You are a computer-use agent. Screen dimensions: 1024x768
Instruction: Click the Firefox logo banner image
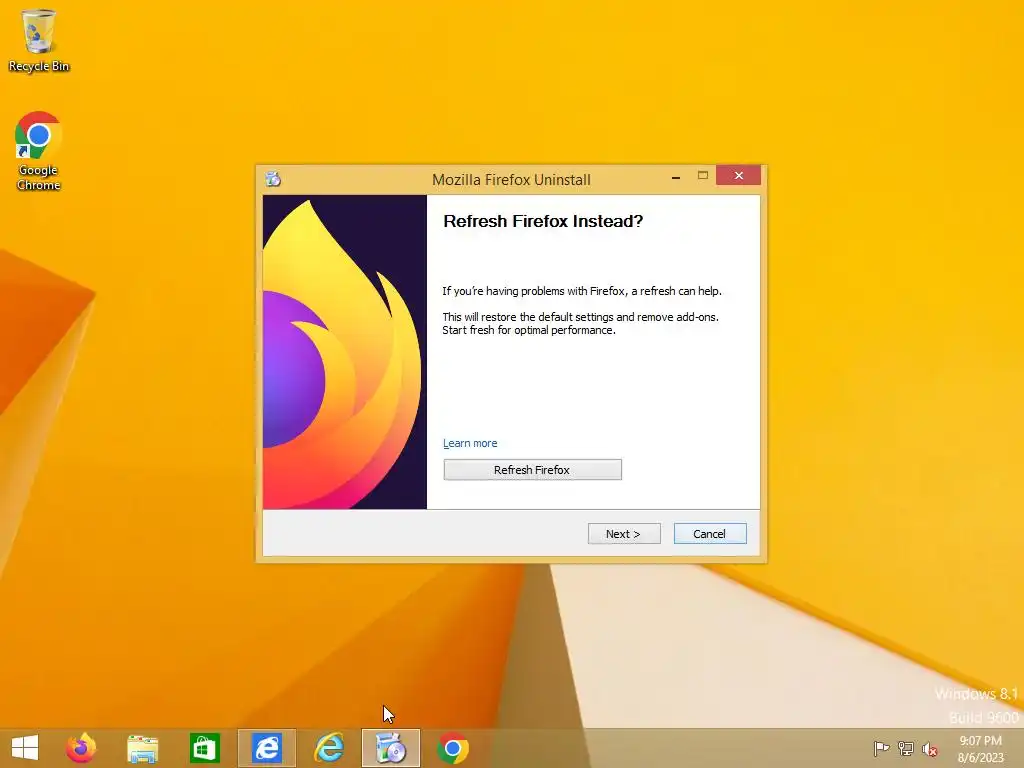345,352
